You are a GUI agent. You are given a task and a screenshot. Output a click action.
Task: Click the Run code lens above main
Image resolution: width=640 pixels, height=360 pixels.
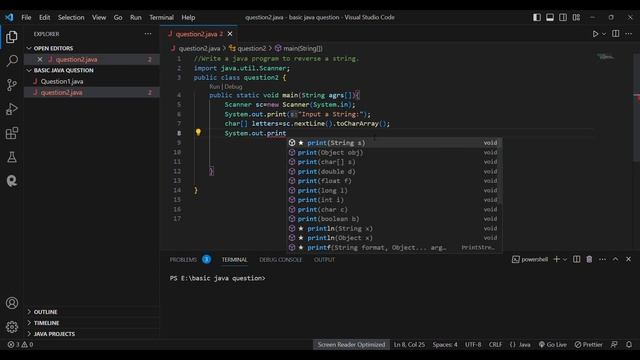point(214,87)
